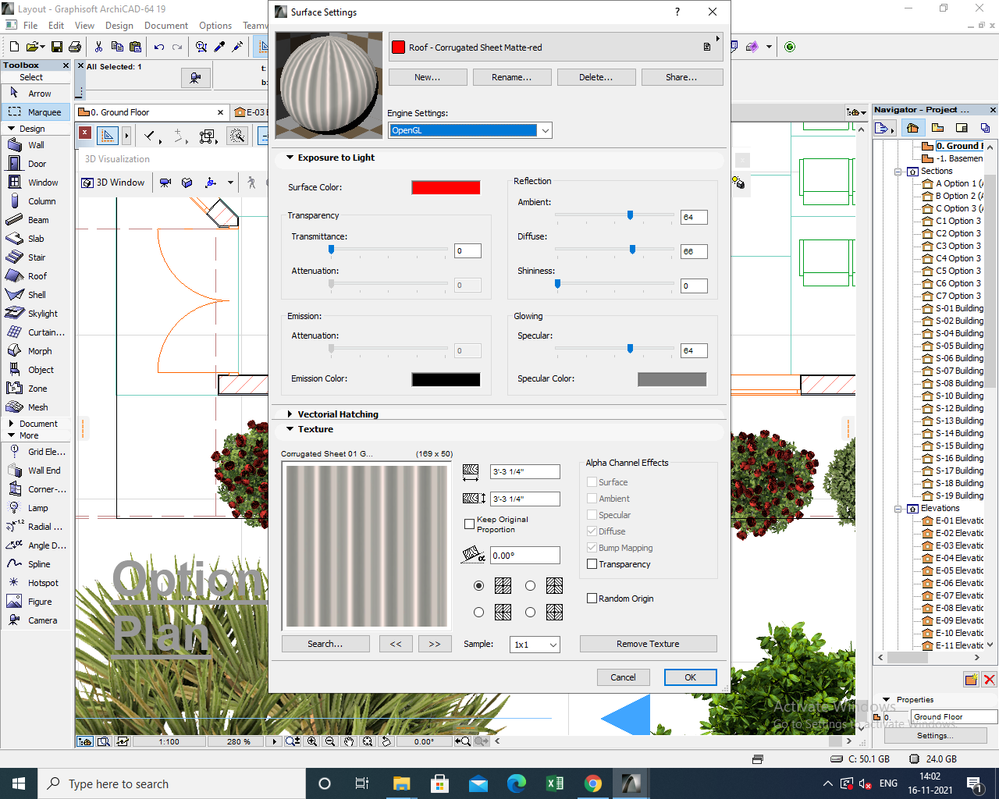Image resolution: width=999 pixels, height=799 pixels.
Task: Select the Beam tool
Action: point(38,220)
